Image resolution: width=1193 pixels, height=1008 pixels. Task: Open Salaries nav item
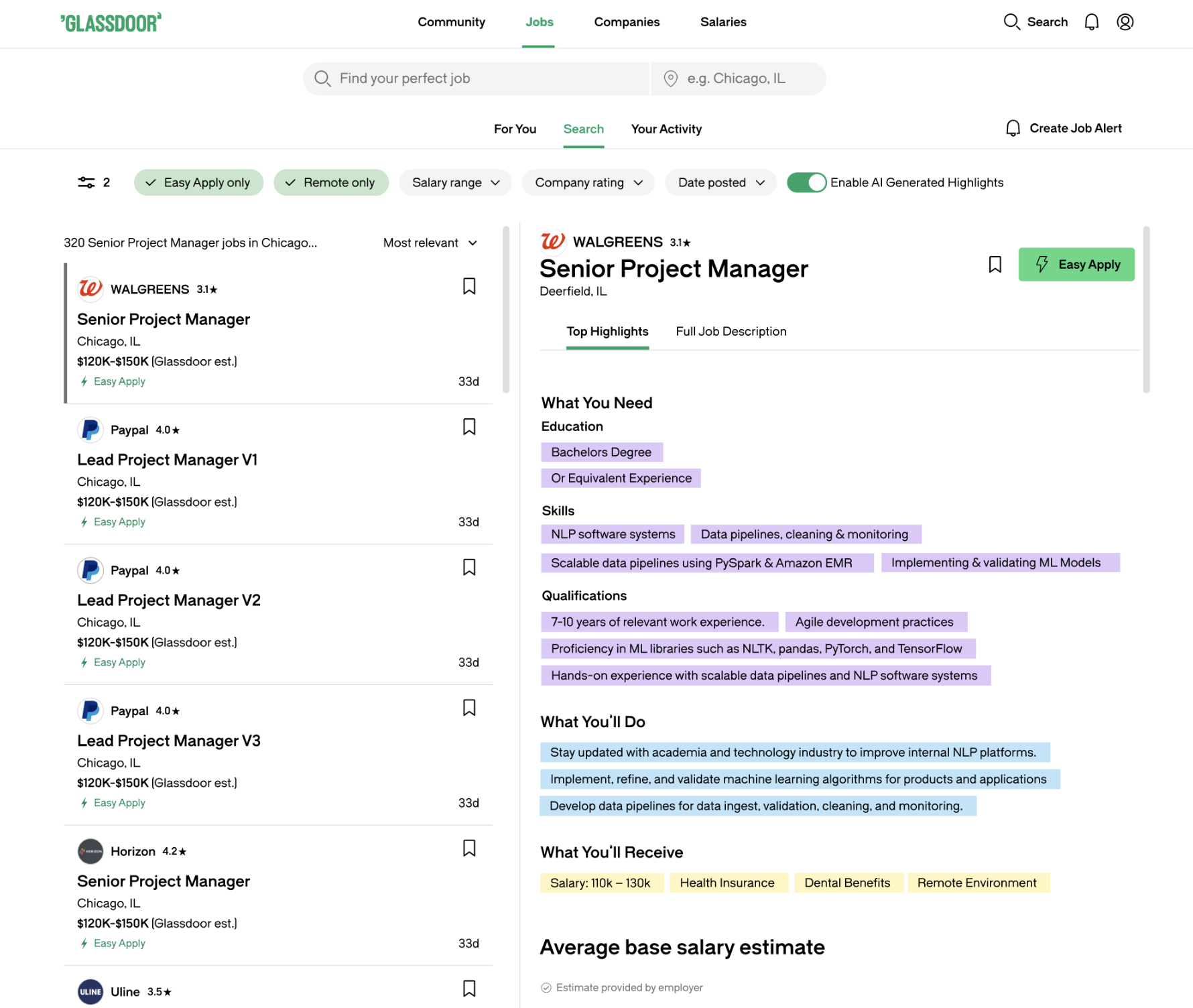pos(723,22)
